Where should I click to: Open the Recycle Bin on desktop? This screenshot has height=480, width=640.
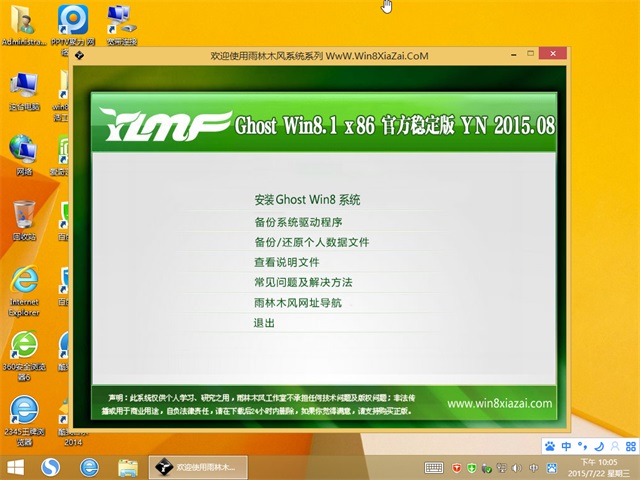coord(24,219)
